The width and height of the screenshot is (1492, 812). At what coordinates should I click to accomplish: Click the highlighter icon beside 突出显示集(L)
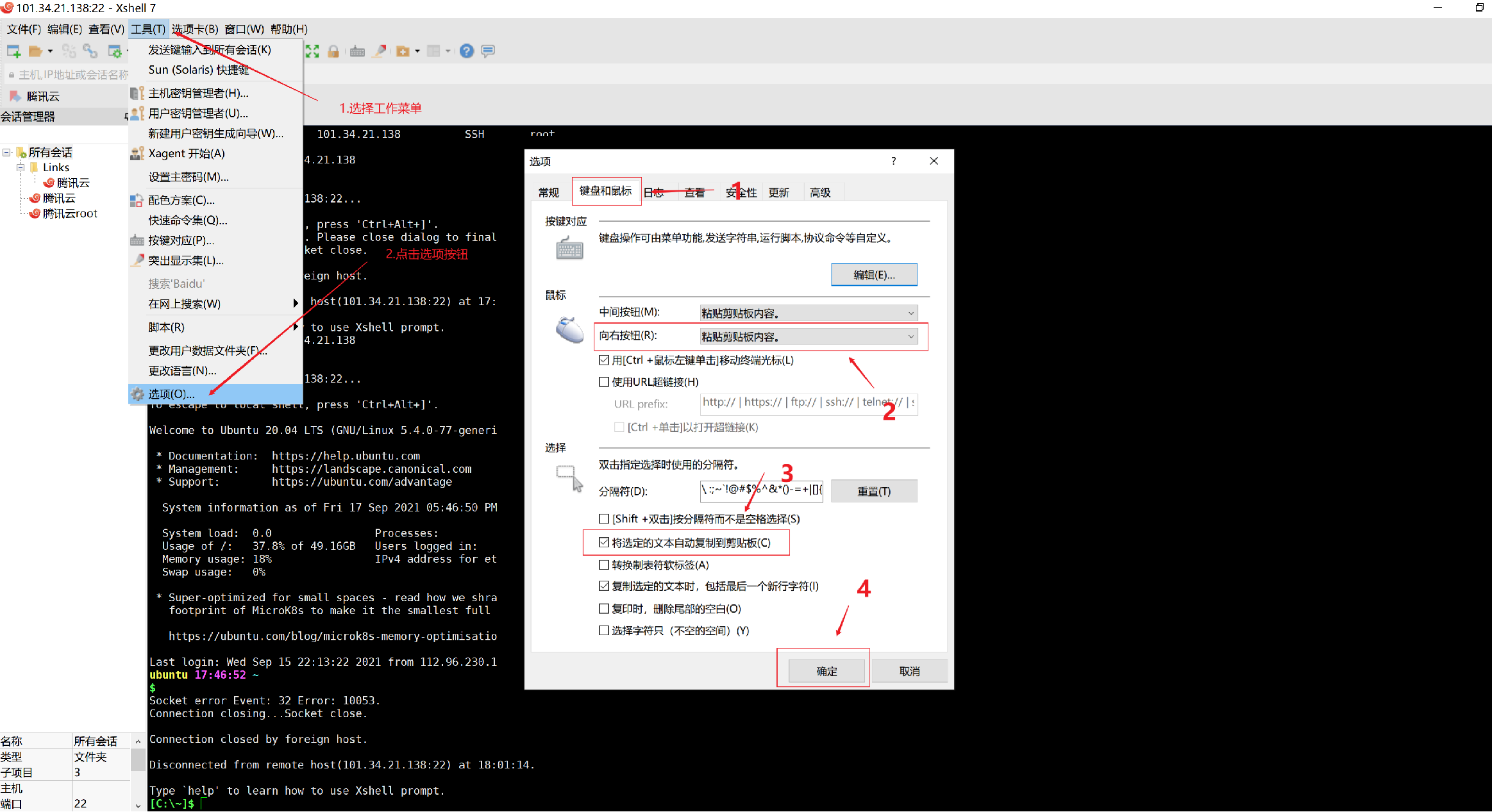point(137,260)
